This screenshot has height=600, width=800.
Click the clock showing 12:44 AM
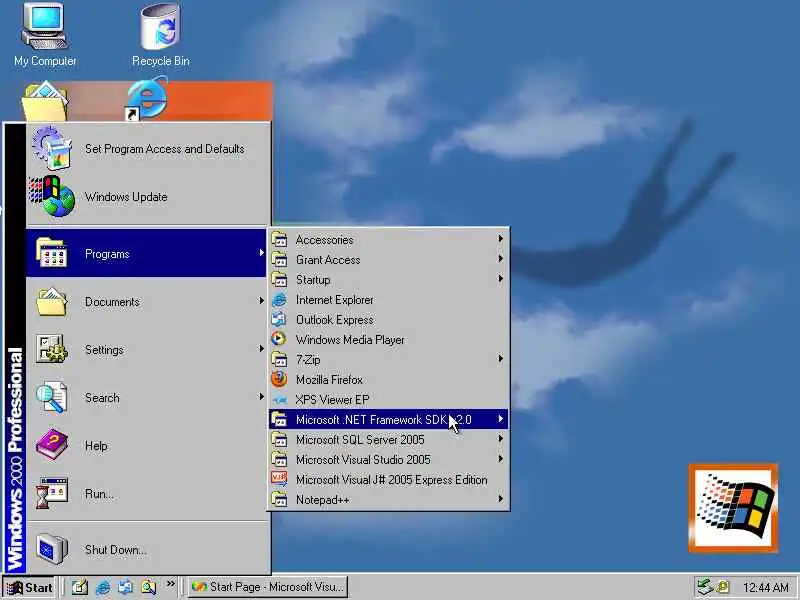(x=765, y=588)
